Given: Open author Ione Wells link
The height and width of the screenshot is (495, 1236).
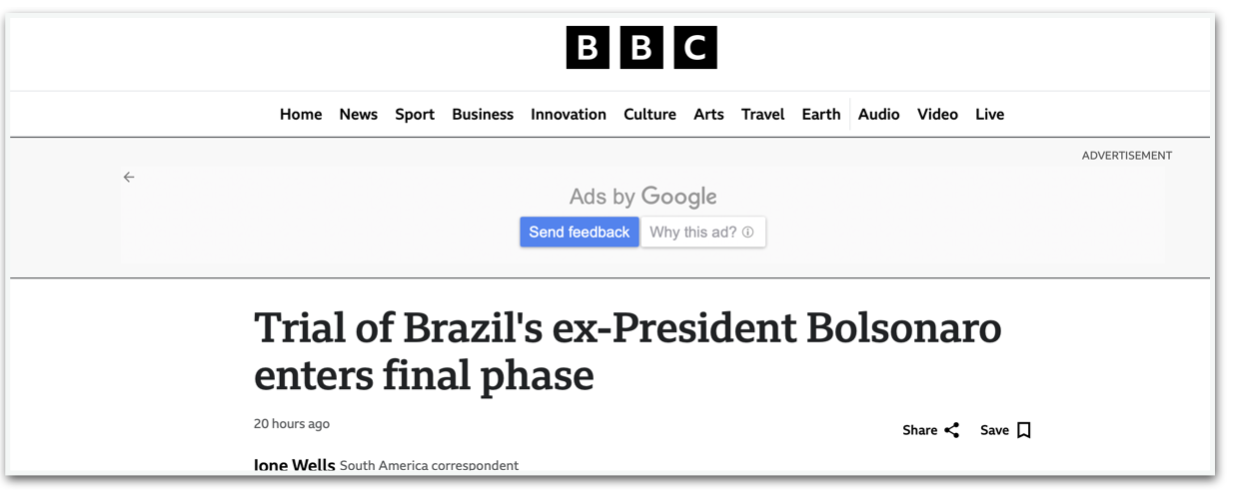Looking at the screenshot, I should [x=294, y=465].
